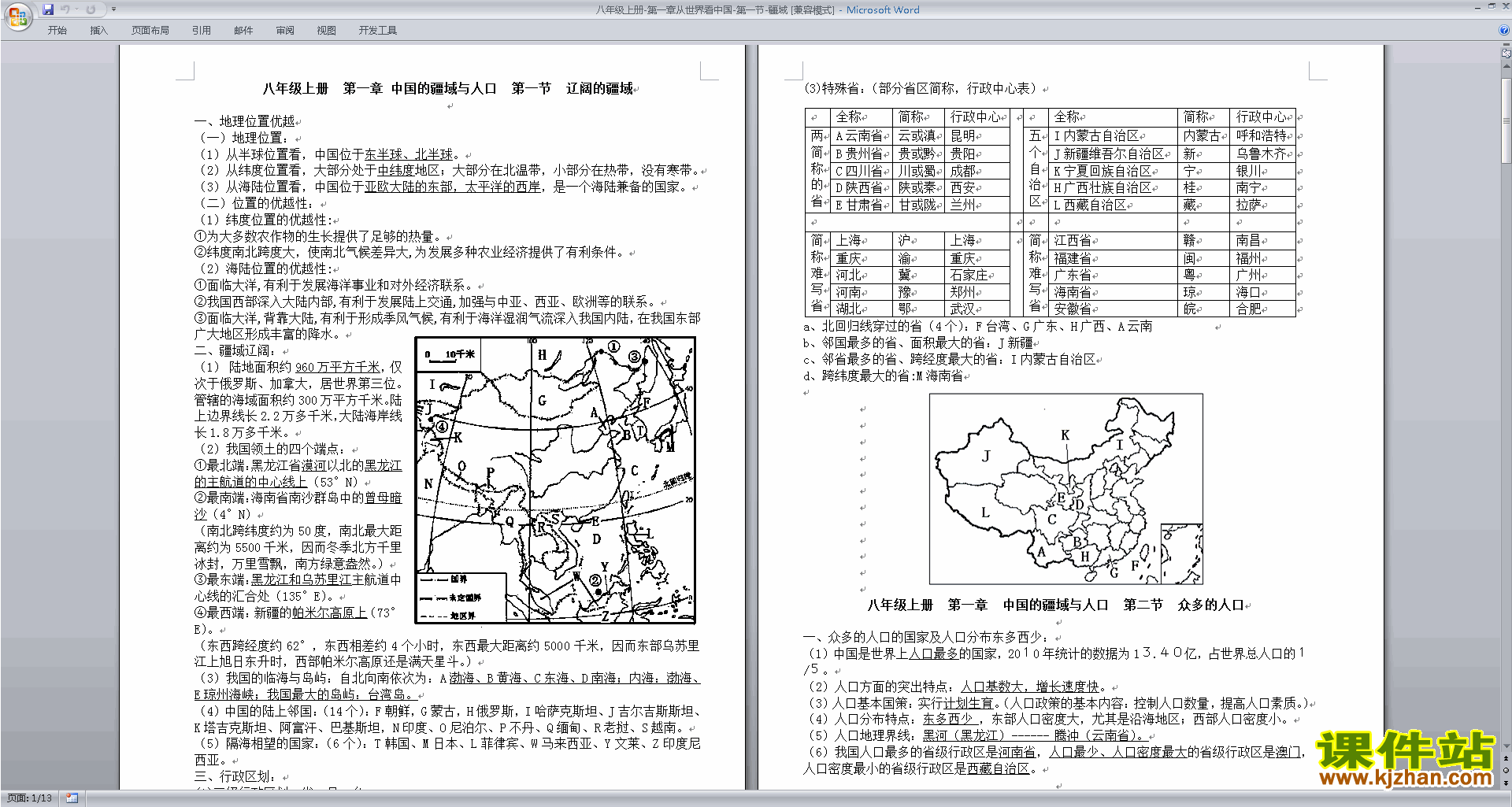Click the vertical scrollbar up arrow

1506,65
